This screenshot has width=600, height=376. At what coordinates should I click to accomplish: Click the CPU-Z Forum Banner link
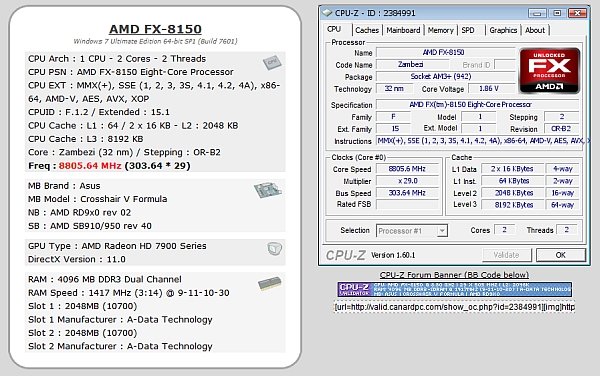[x=454, y=275]
